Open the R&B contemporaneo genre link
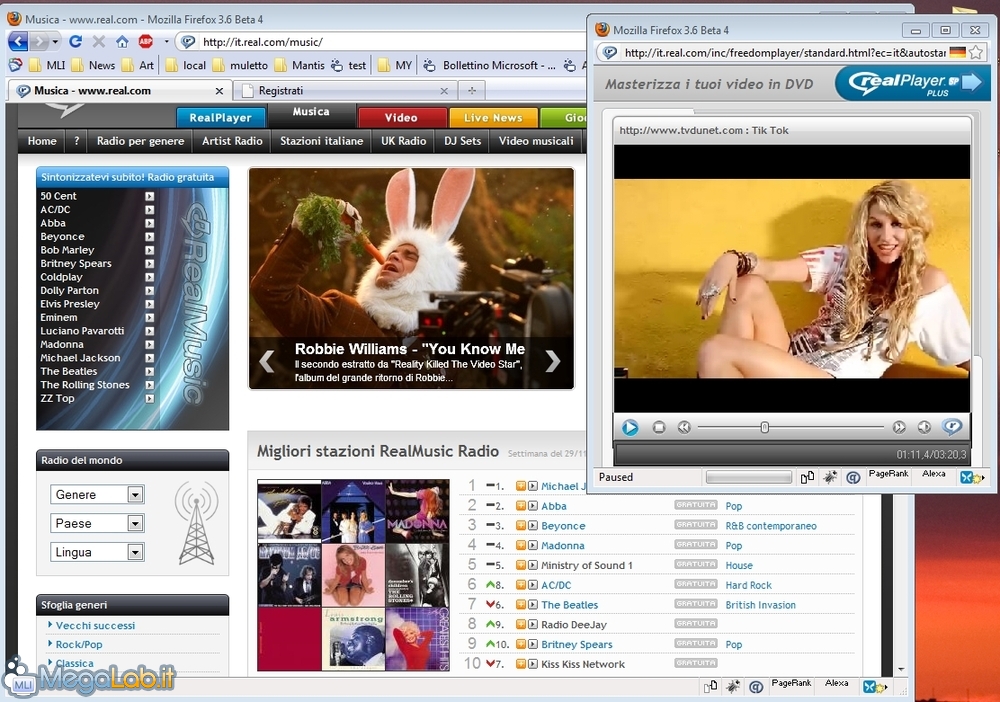Viewport: 1000px width, 702px height. pos(770,526)
